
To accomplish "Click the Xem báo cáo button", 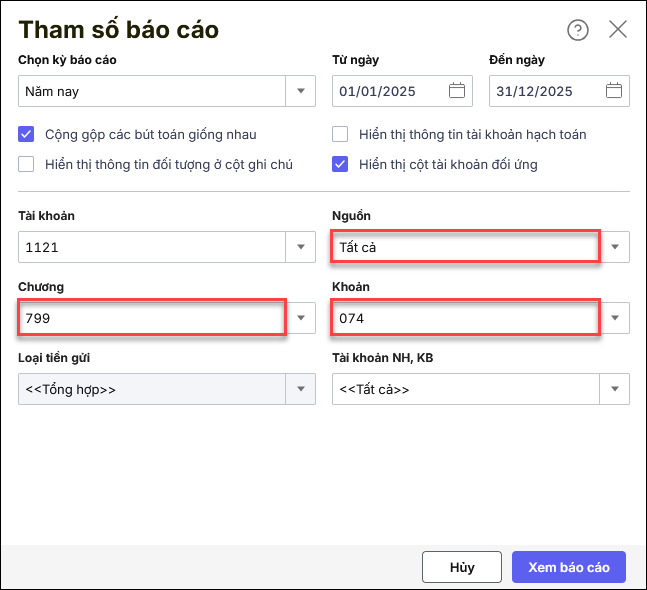I will coord(568,567).
